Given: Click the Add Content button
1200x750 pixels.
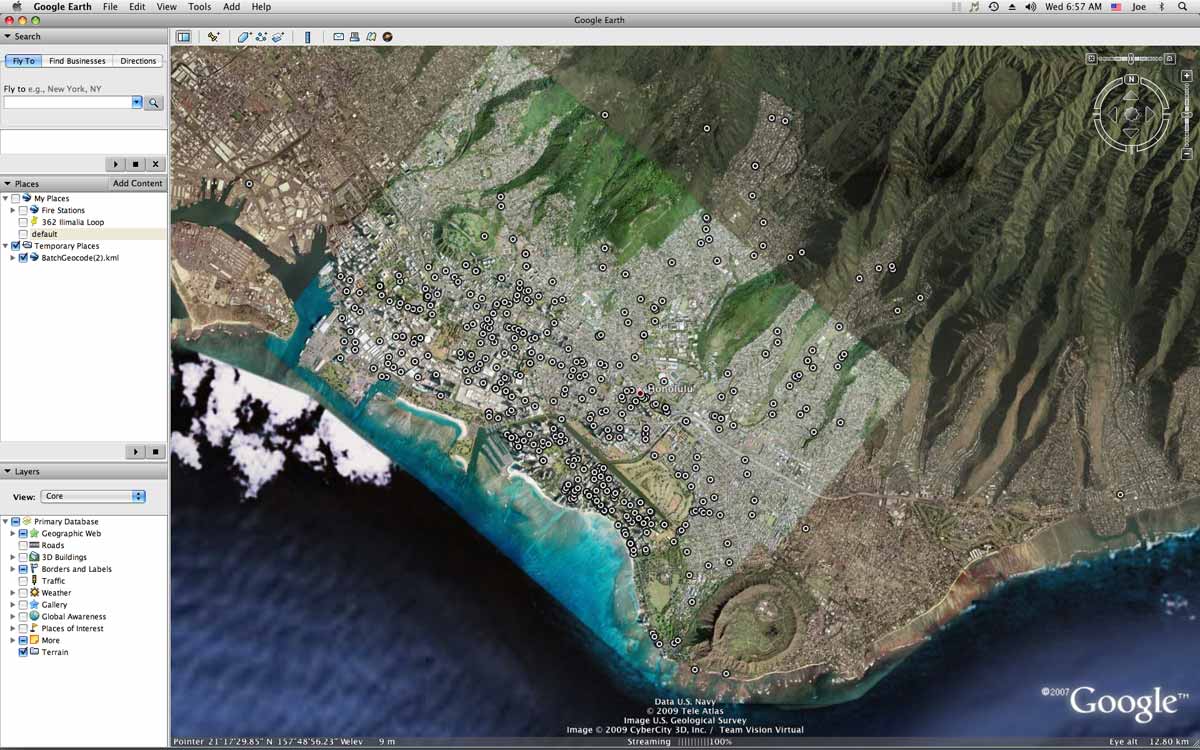Looking at the screenshot, I should [137, 184].
